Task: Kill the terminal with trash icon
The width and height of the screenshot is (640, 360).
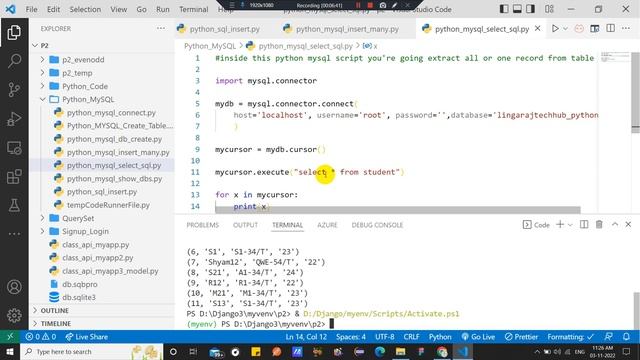Action: pos(599,224)
